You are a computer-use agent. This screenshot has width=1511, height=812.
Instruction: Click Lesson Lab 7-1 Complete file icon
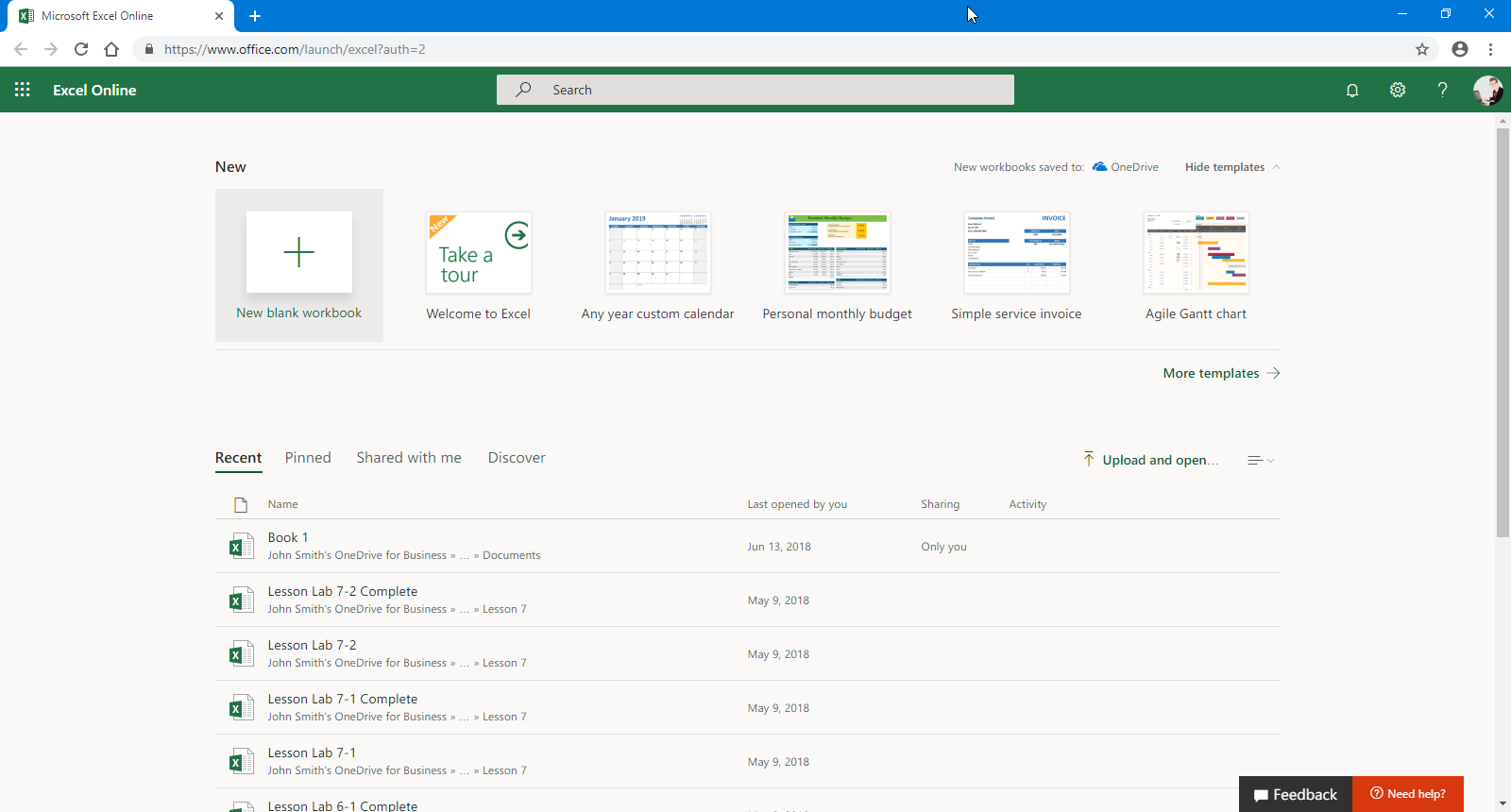tap(242, 707)
